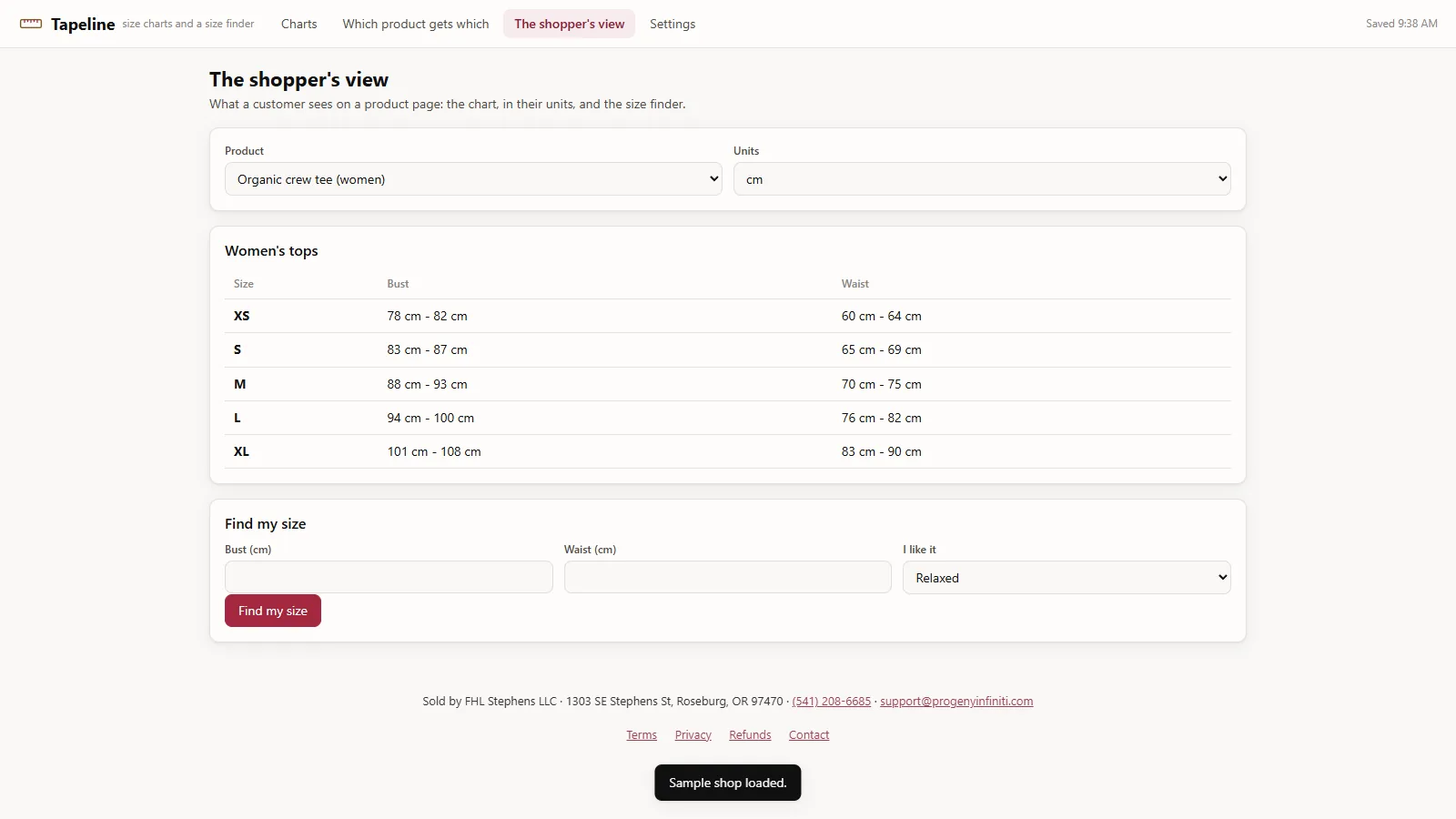Select waist value 70 cm - 75 cm
The width and height of the screenshot is (1456, 819).
pyautogui.click(x=881, y=384)
